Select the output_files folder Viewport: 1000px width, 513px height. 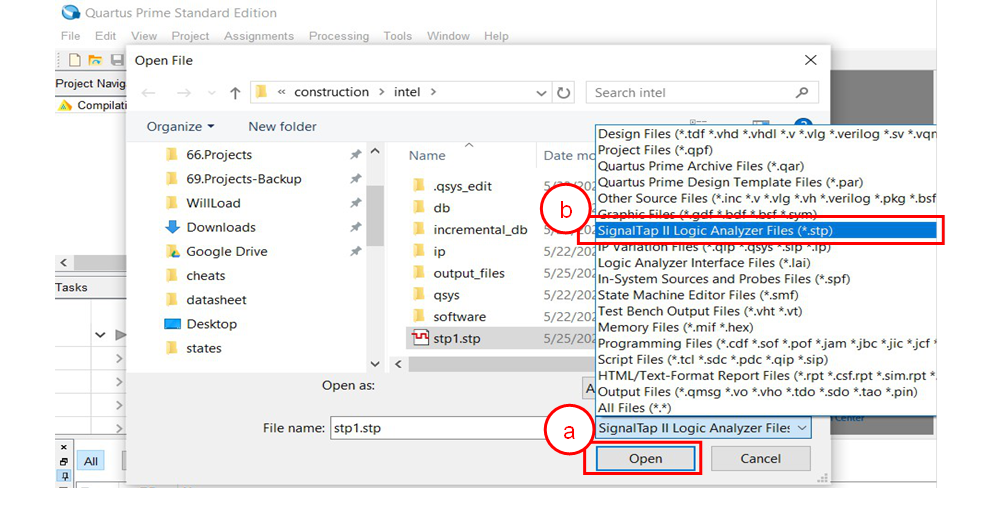(469, 273)
